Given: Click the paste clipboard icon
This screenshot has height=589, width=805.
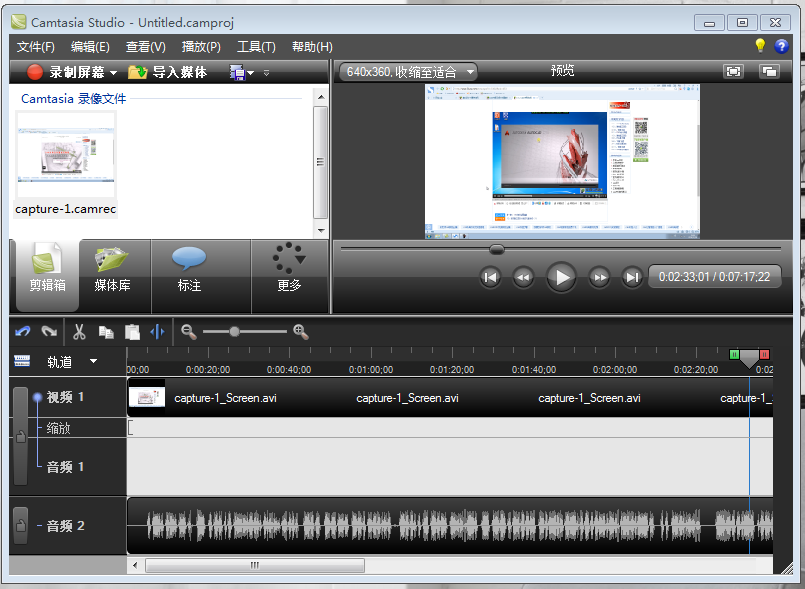Looking at the screenshot, I should [x=132, y=332].
